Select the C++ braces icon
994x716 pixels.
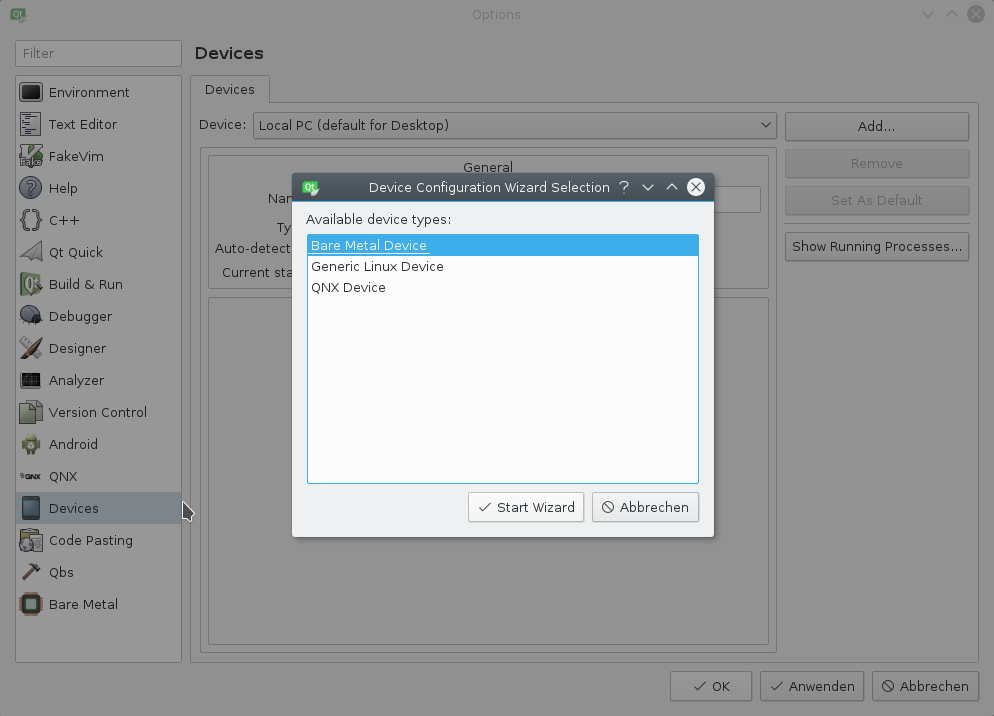(x=30, y=220)
